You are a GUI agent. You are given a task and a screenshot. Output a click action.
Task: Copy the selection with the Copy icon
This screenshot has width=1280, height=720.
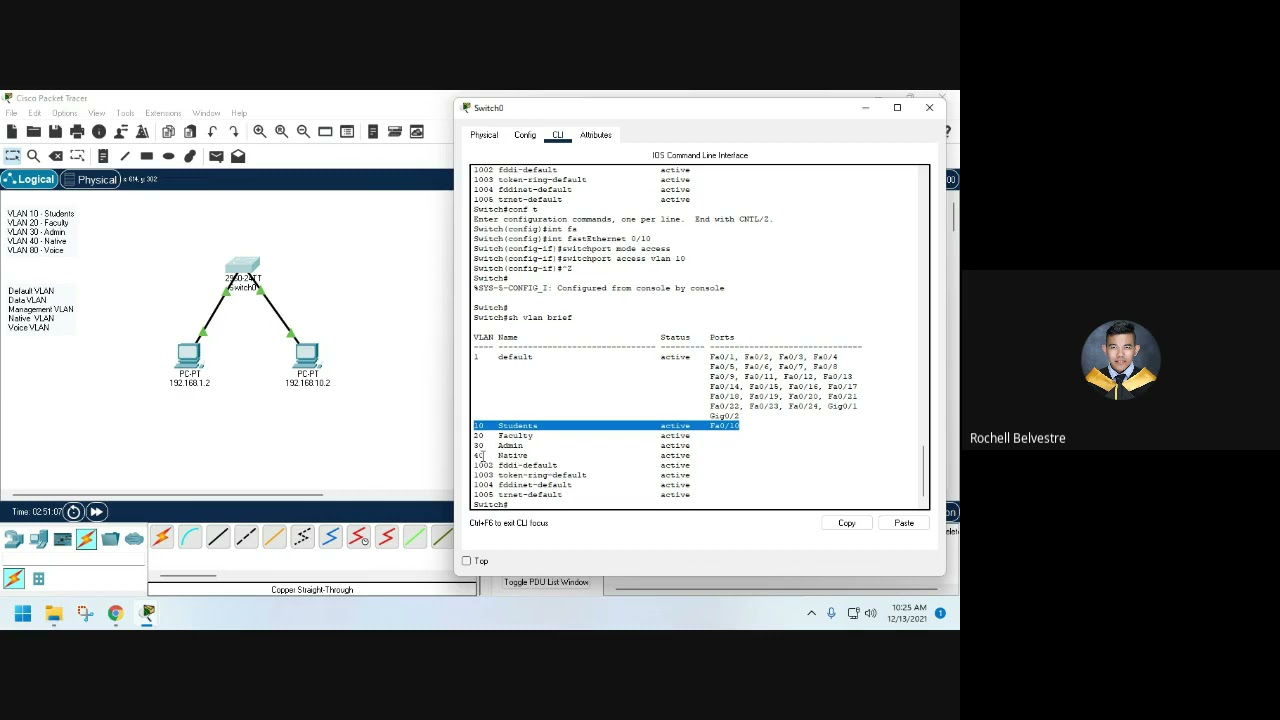168,132
